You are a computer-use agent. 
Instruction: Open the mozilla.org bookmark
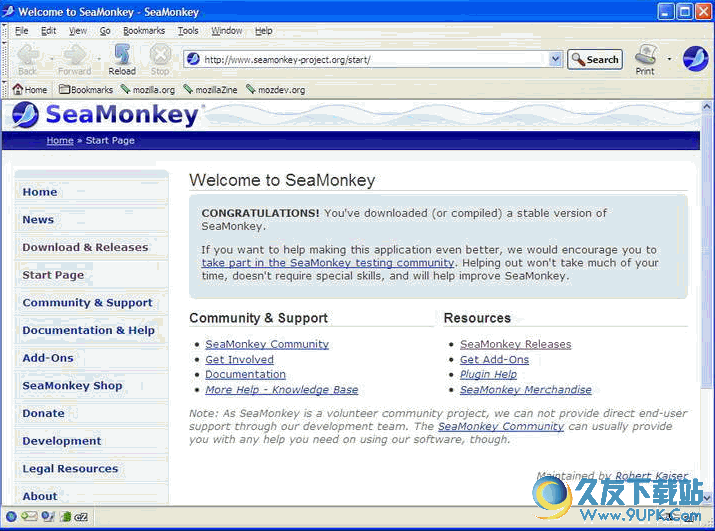[148, 89]
